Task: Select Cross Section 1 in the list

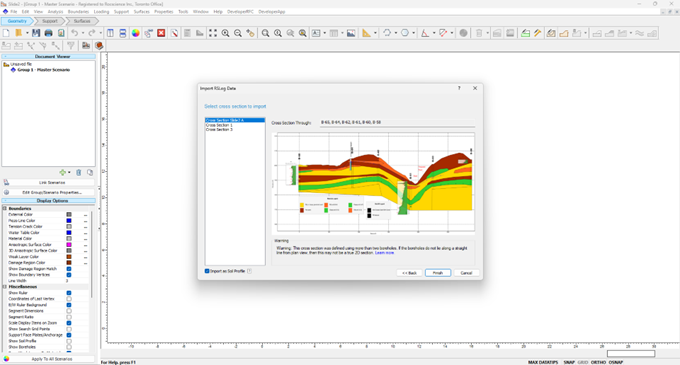Action: tap(219, 125)
